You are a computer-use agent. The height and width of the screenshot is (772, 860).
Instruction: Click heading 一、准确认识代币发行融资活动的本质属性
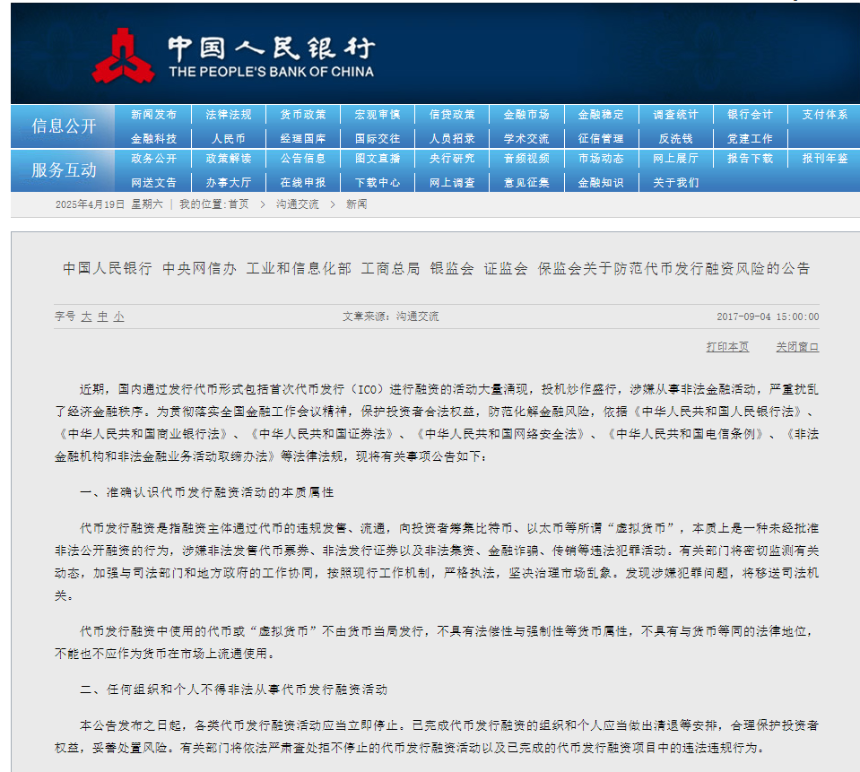pos(207,492)
